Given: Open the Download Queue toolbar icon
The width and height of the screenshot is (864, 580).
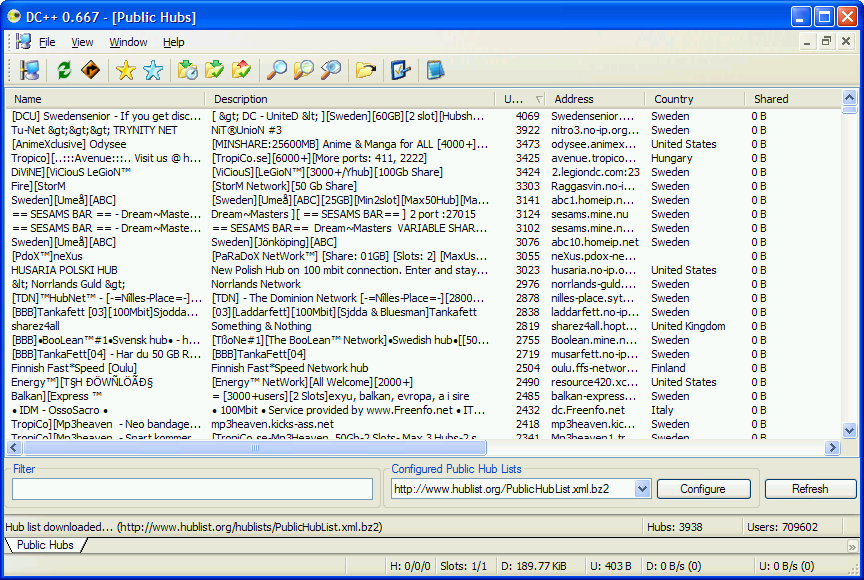Looking at the screenshot, I should click(187, 71).
